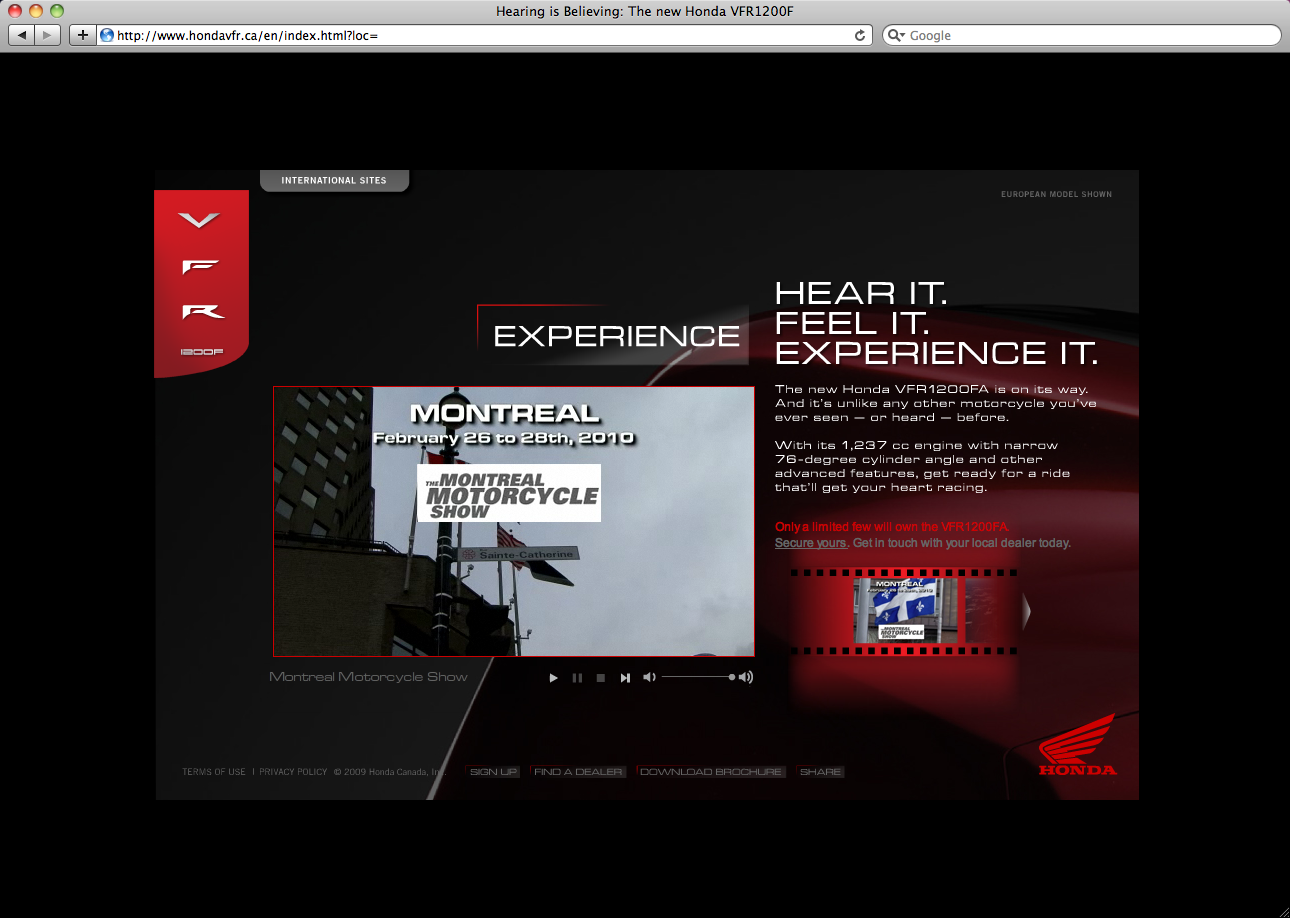Click the European Model Shown note
Viewport: 1290px width, 918px height.
coord(1056,194)
